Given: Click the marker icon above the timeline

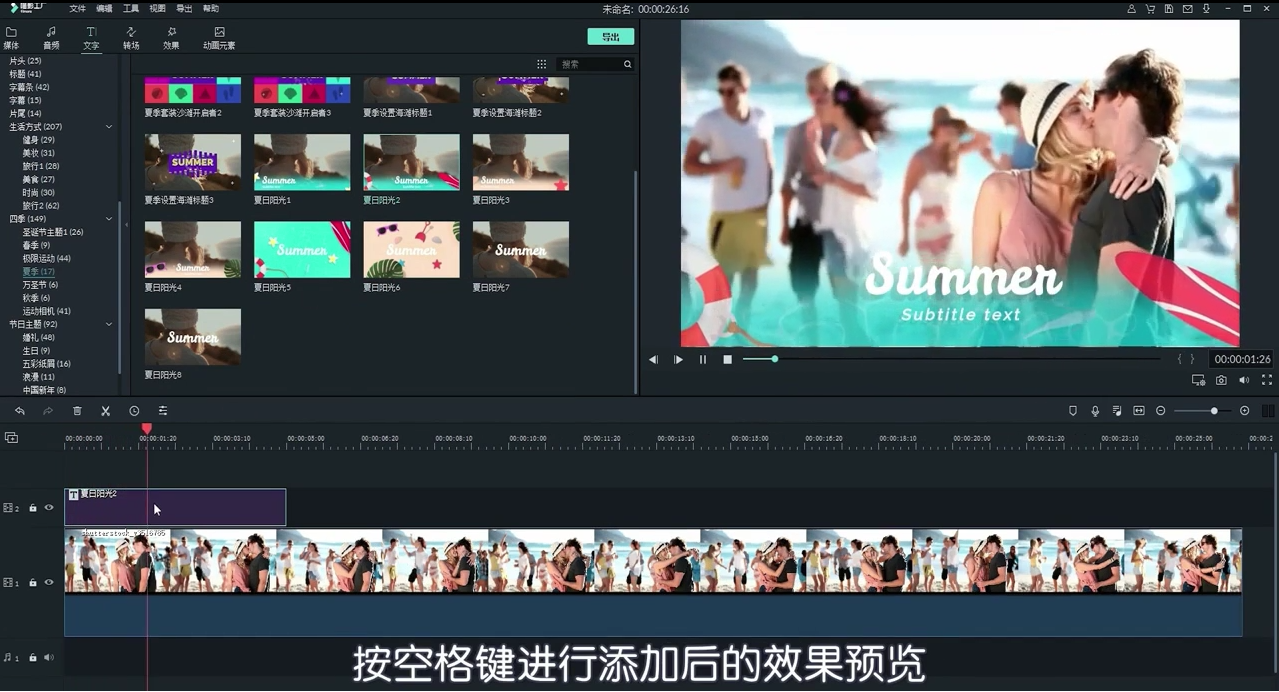Looking at the screenshot, I should click(x=1072, y=410).
